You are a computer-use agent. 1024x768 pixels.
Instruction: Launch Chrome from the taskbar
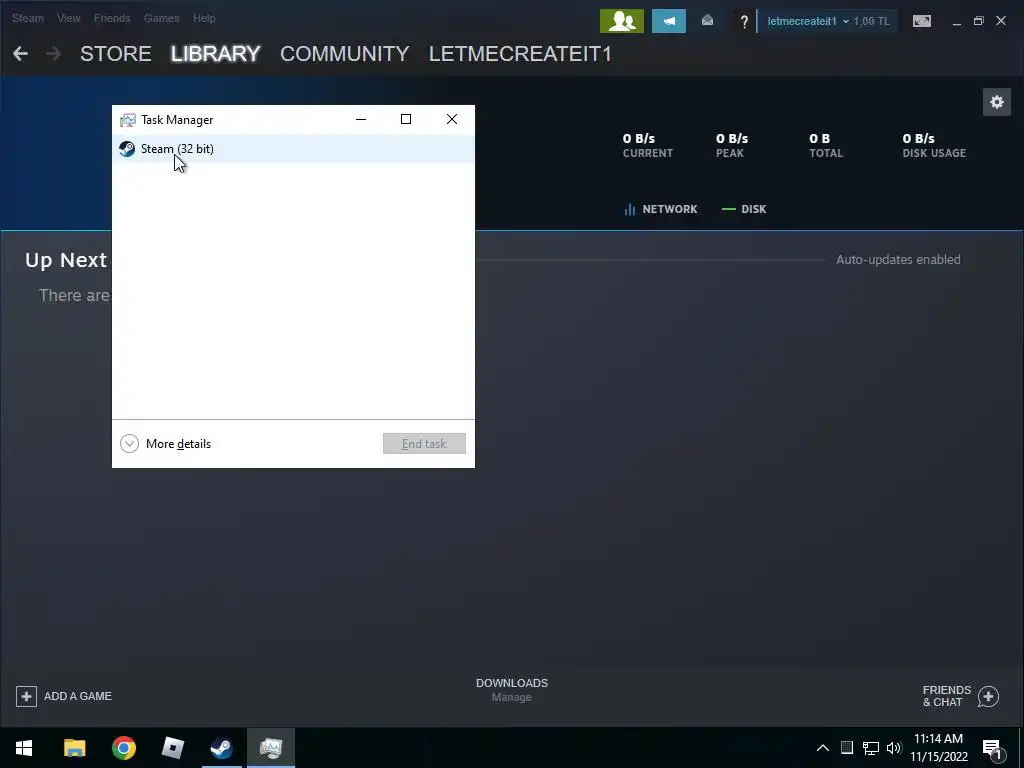[x=123, y=748]
